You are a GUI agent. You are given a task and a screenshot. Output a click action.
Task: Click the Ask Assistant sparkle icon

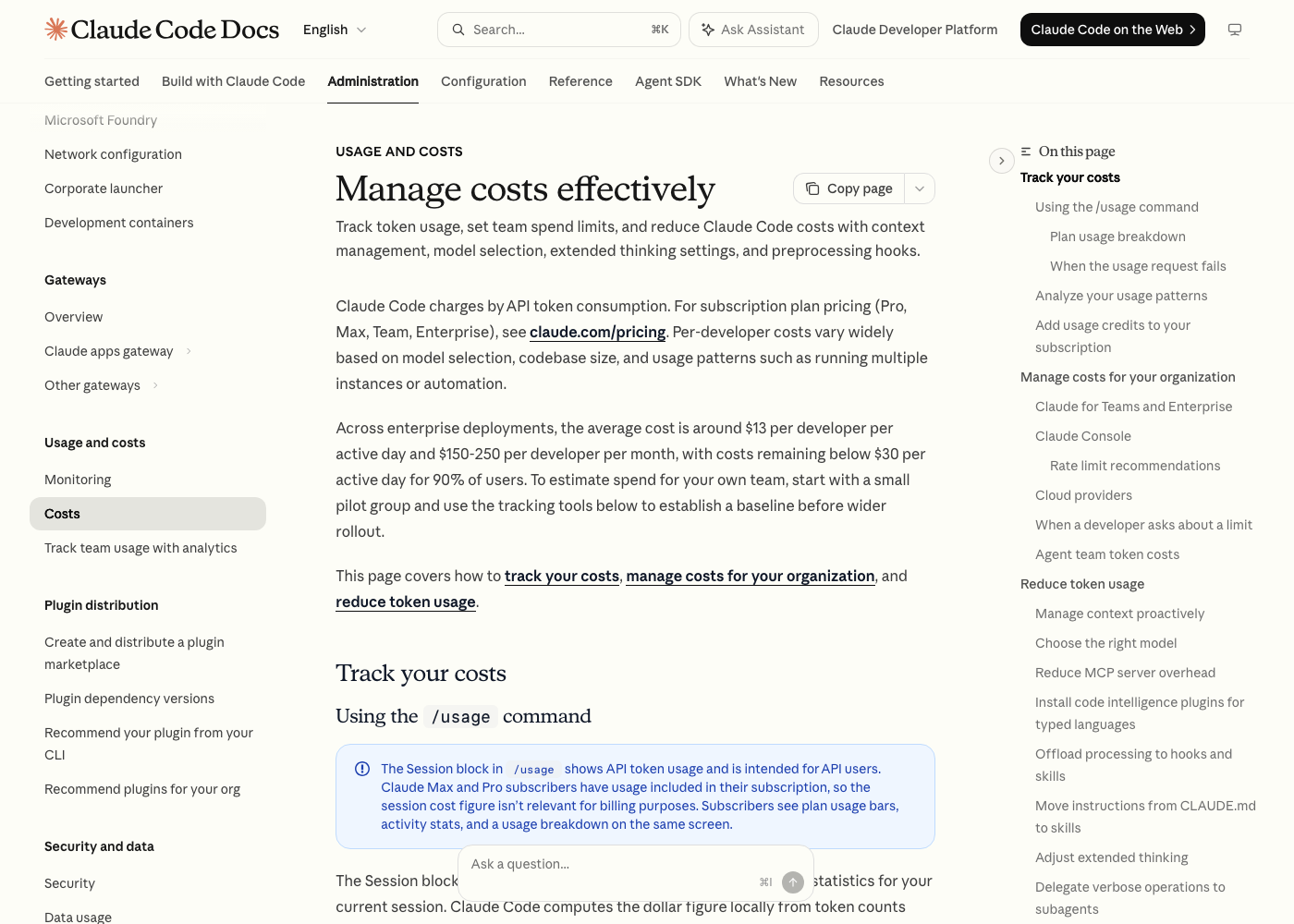point(708,30)
